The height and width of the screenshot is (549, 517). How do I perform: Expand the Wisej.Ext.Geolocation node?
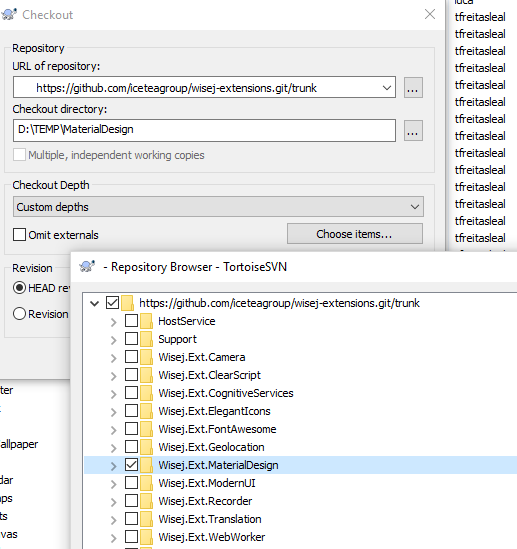click(x=113, y=448)
